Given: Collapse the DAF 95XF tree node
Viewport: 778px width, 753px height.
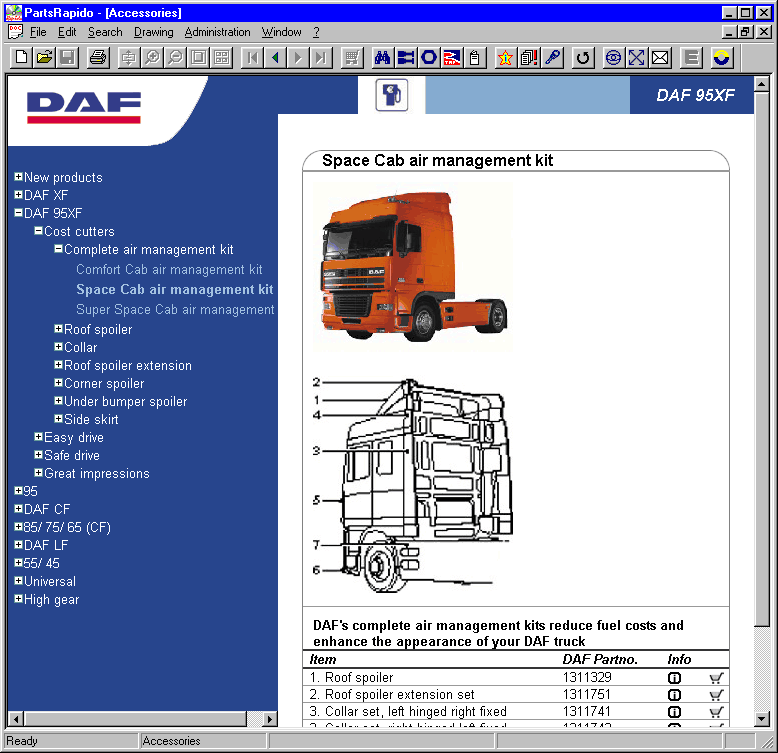Looking at the screenshot, I should point(18,212).
